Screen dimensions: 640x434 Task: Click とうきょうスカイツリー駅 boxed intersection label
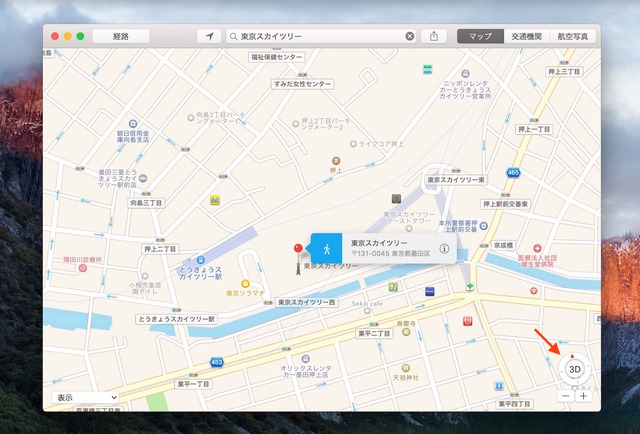tap(176, 319)
